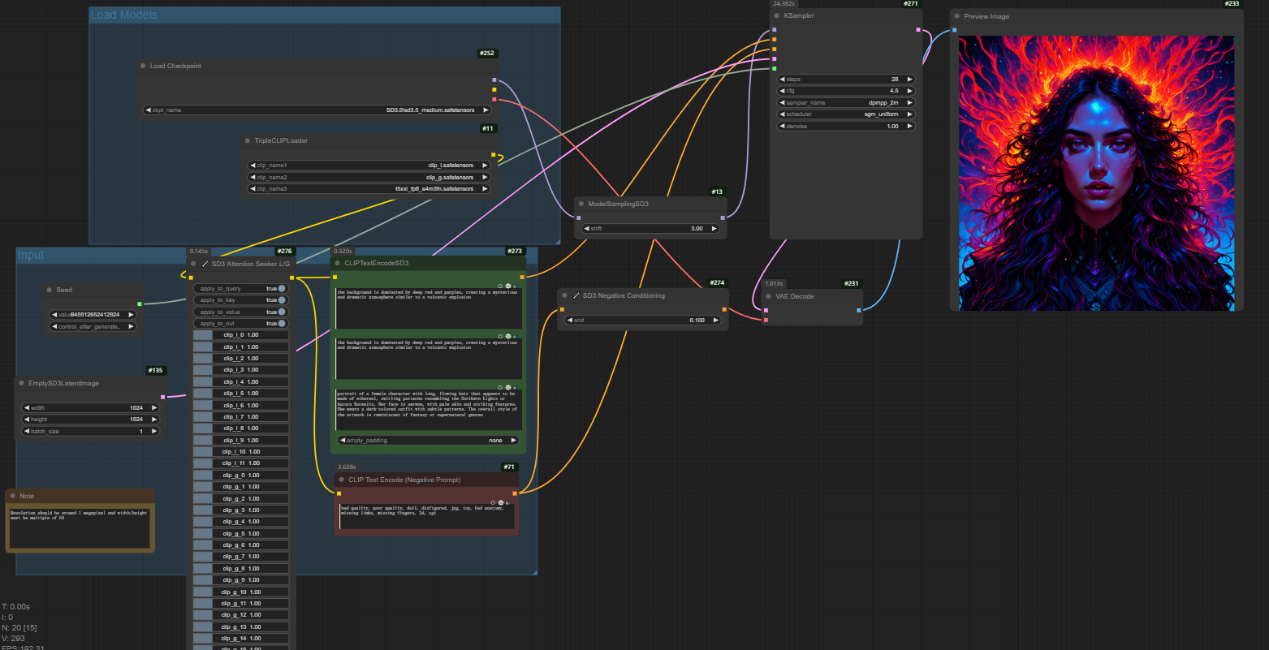Viewport: 1269px width, 650px height.
Task: Click the VAE Decode blue image output socket
Action: (x=859, y=310)
